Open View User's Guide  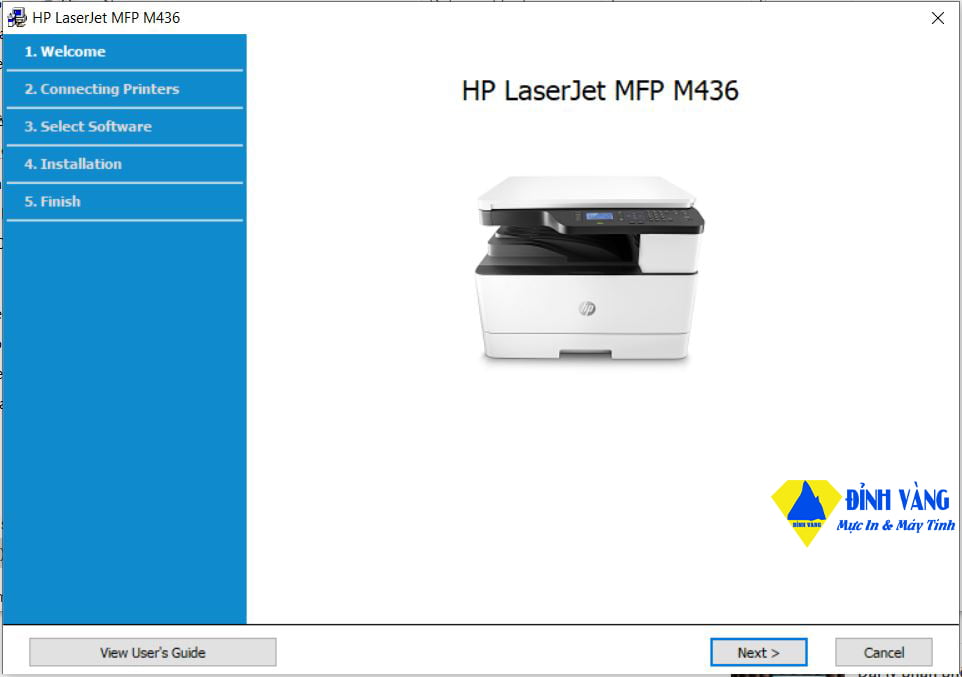pos(153,652)
